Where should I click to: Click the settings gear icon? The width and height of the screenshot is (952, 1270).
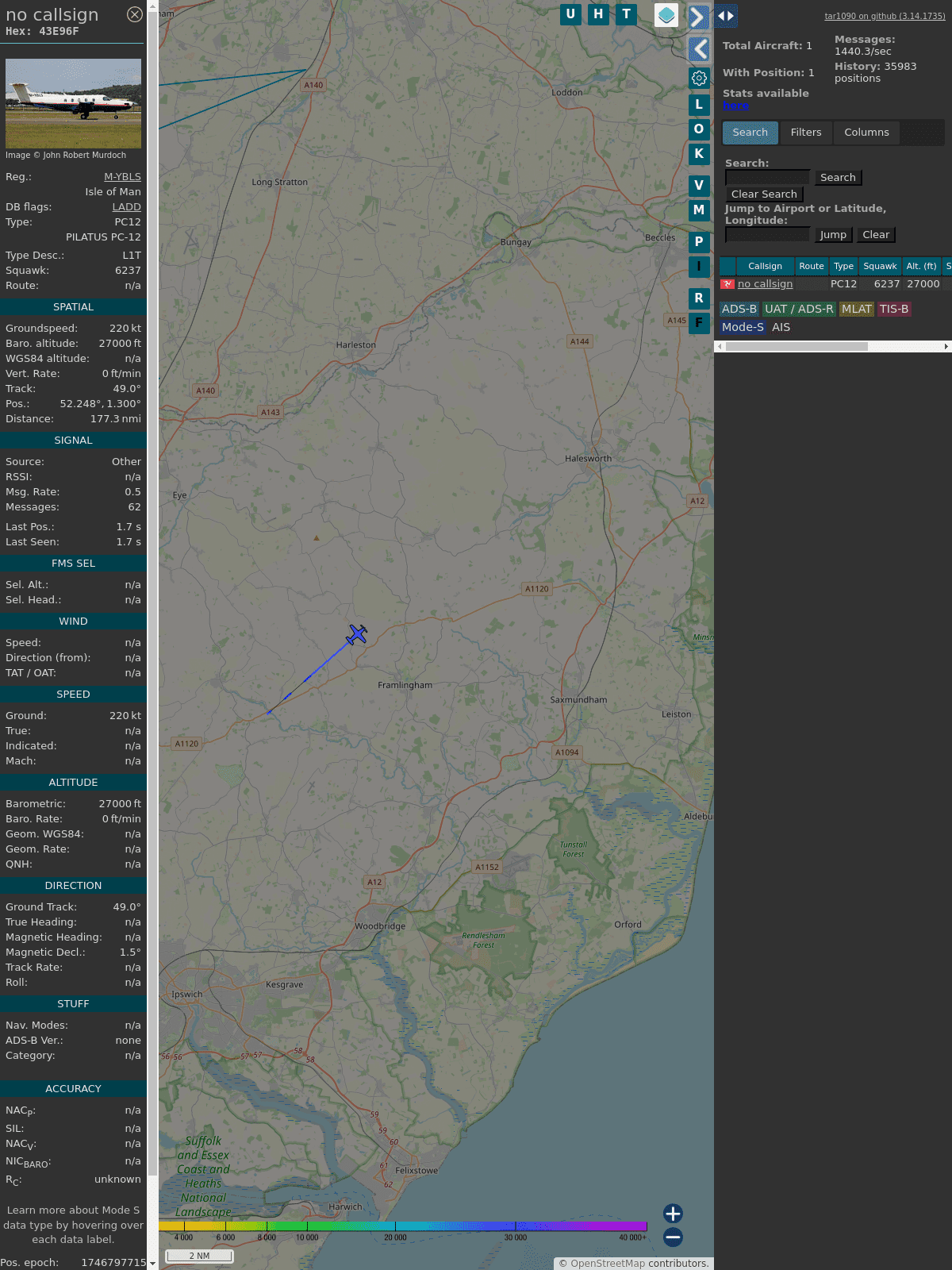coord(699,78)
